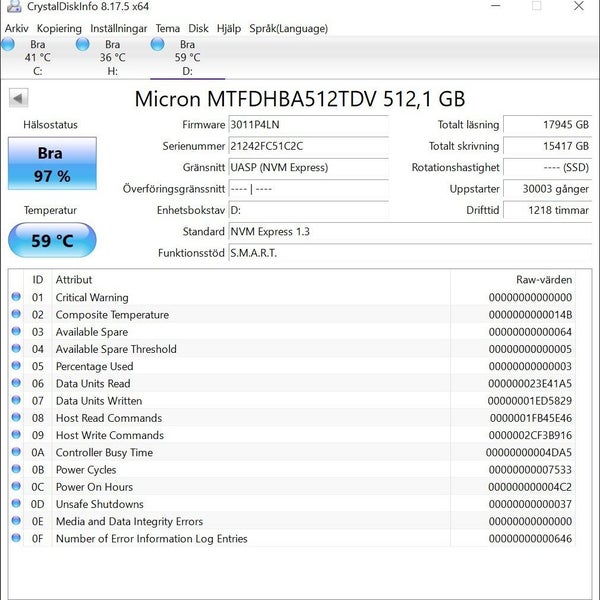Click status icon of Percentage Used row
Viewport: 600px width, 600px height.
point(16,365)
